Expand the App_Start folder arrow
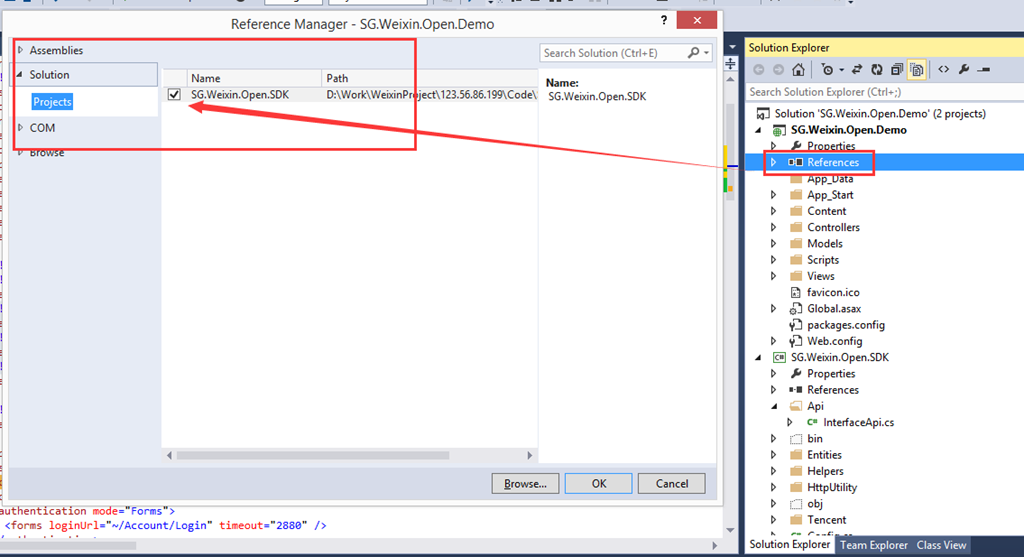 (774, 195)
